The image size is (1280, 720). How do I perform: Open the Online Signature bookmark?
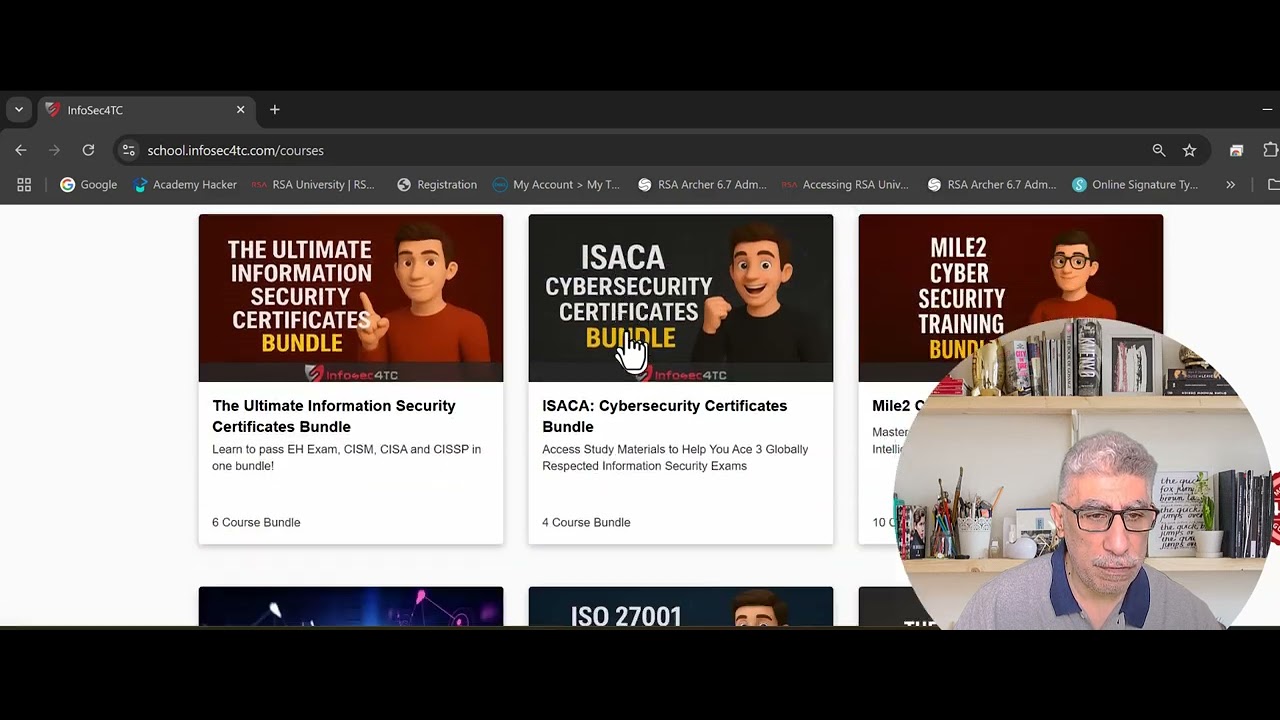1135,184
